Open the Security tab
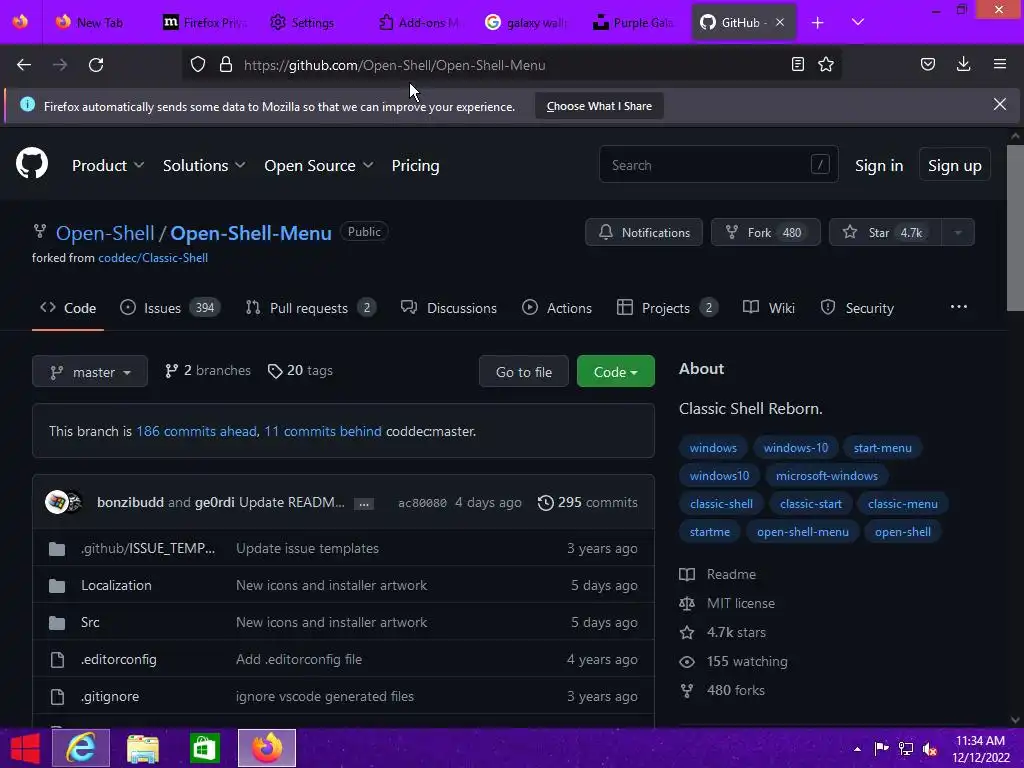Image resolution: width=1024 pixels, height=768 pixels. click(857, 308)
